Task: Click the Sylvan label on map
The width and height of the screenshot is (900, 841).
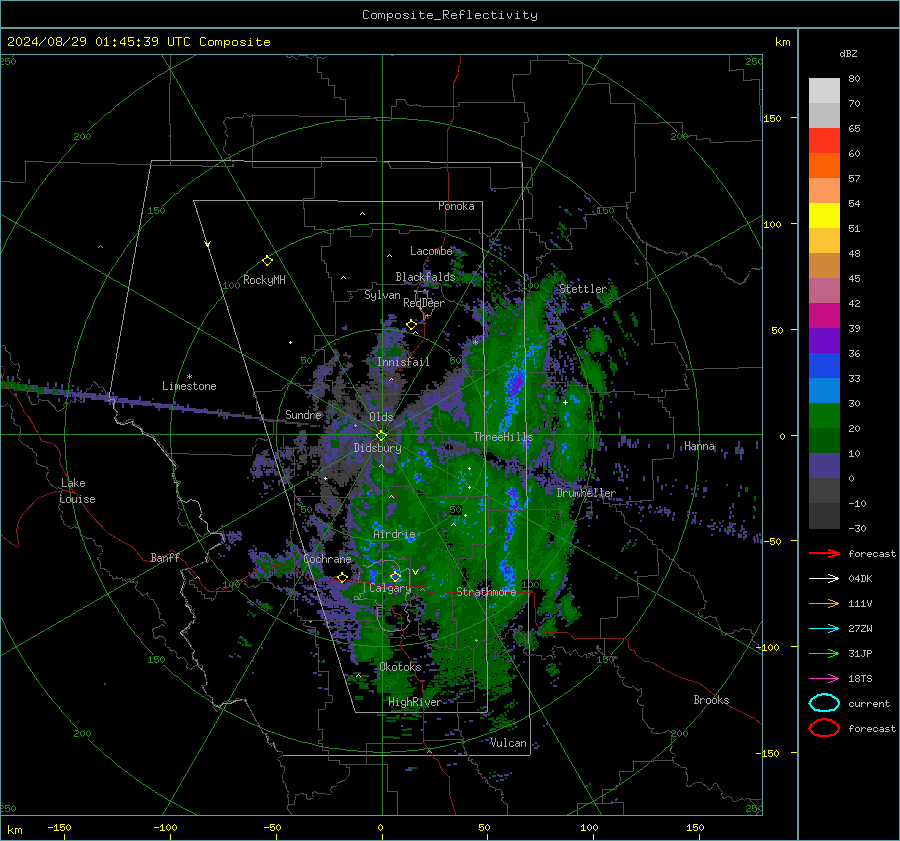Action: [x=382, y=295]
